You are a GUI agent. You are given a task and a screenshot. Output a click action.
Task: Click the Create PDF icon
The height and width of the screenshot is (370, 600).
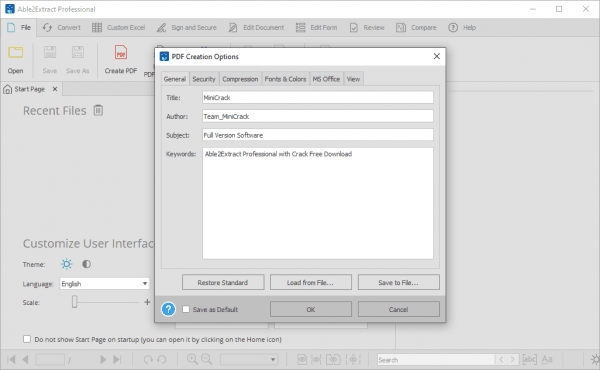point(121,52)
